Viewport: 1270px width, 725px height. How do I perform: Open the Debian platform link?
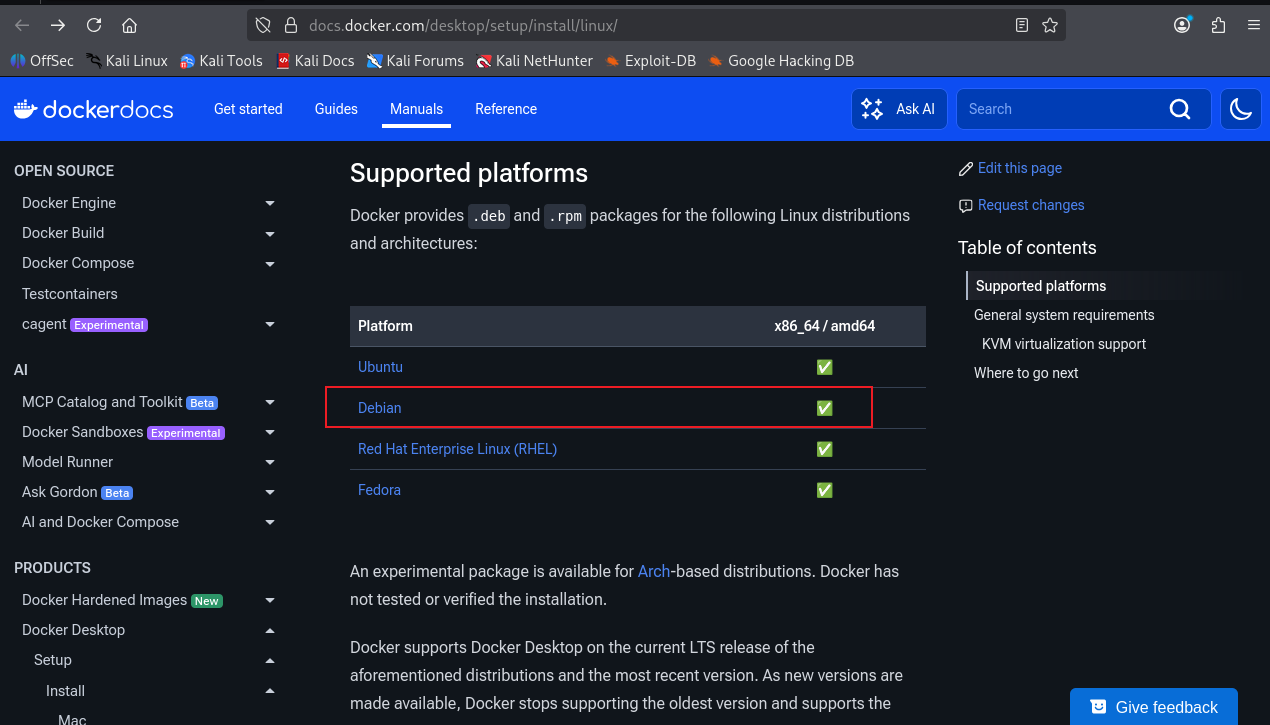click(380, 408)
